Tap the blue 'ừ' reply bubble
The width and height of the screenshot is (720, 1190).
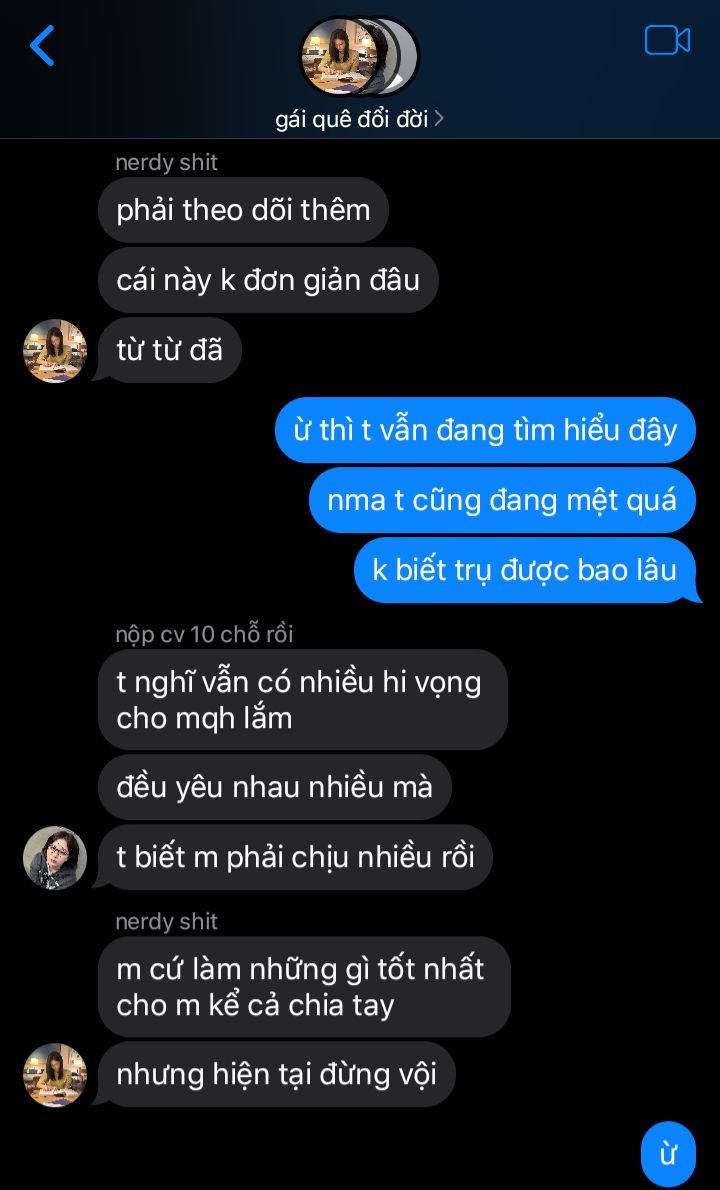click(668, 1154)
